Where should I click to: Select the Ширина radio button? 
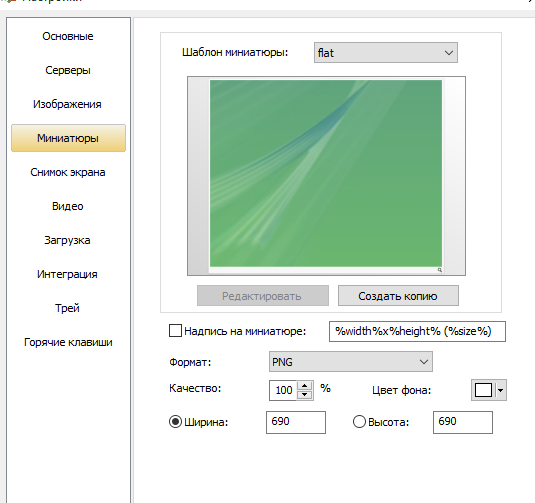coord(175,422)
